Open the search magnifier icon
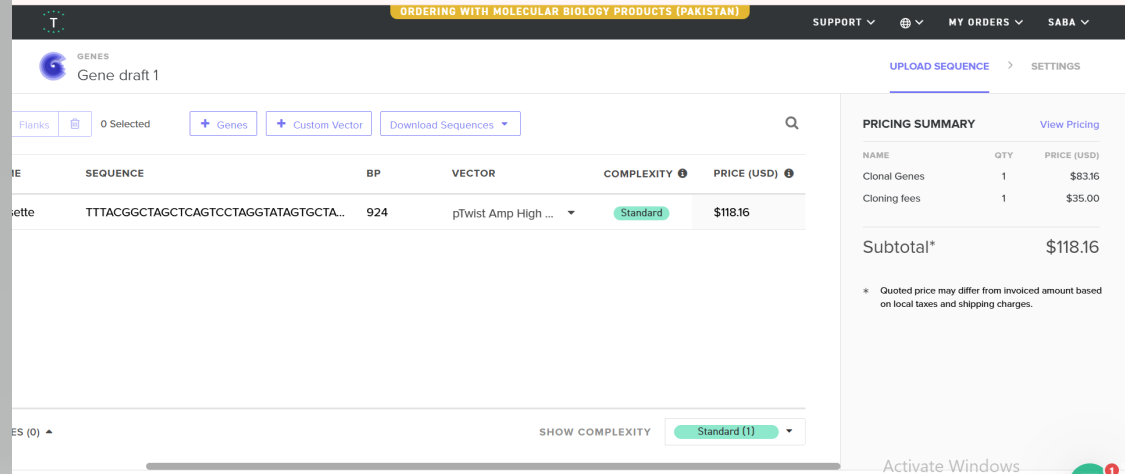The width and height of the screenshot is (1125, 474). [x=791, y=123]
